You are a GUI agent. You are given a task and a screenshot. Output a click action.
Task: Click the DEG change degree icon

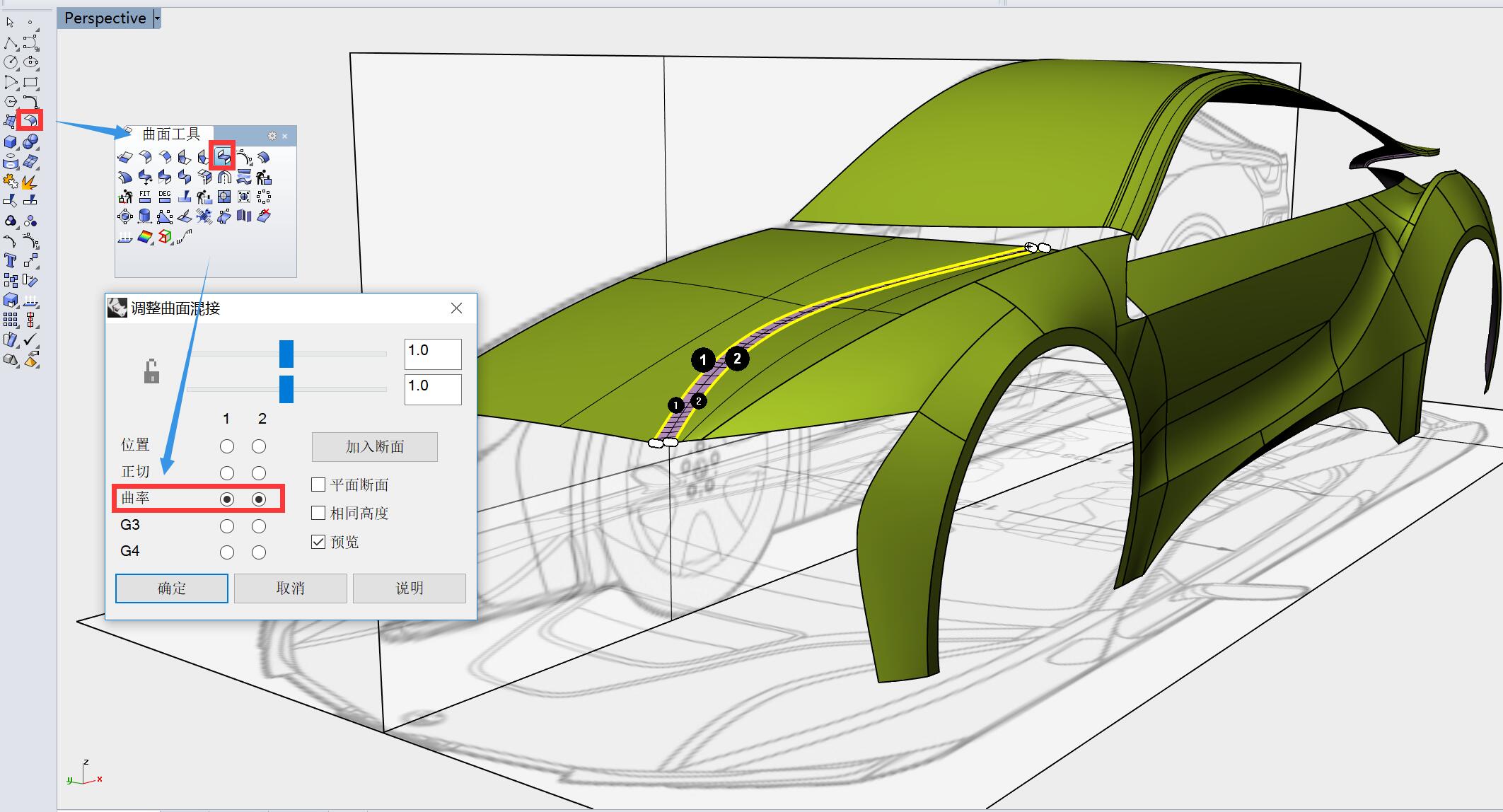[165, 196]
